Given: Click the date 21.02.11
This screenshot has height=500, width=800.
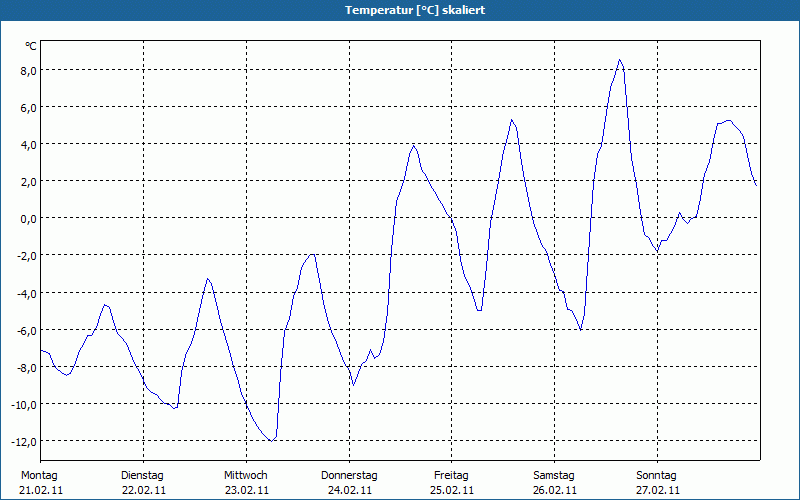Looking at the screenshot, I should pos(41,491).
